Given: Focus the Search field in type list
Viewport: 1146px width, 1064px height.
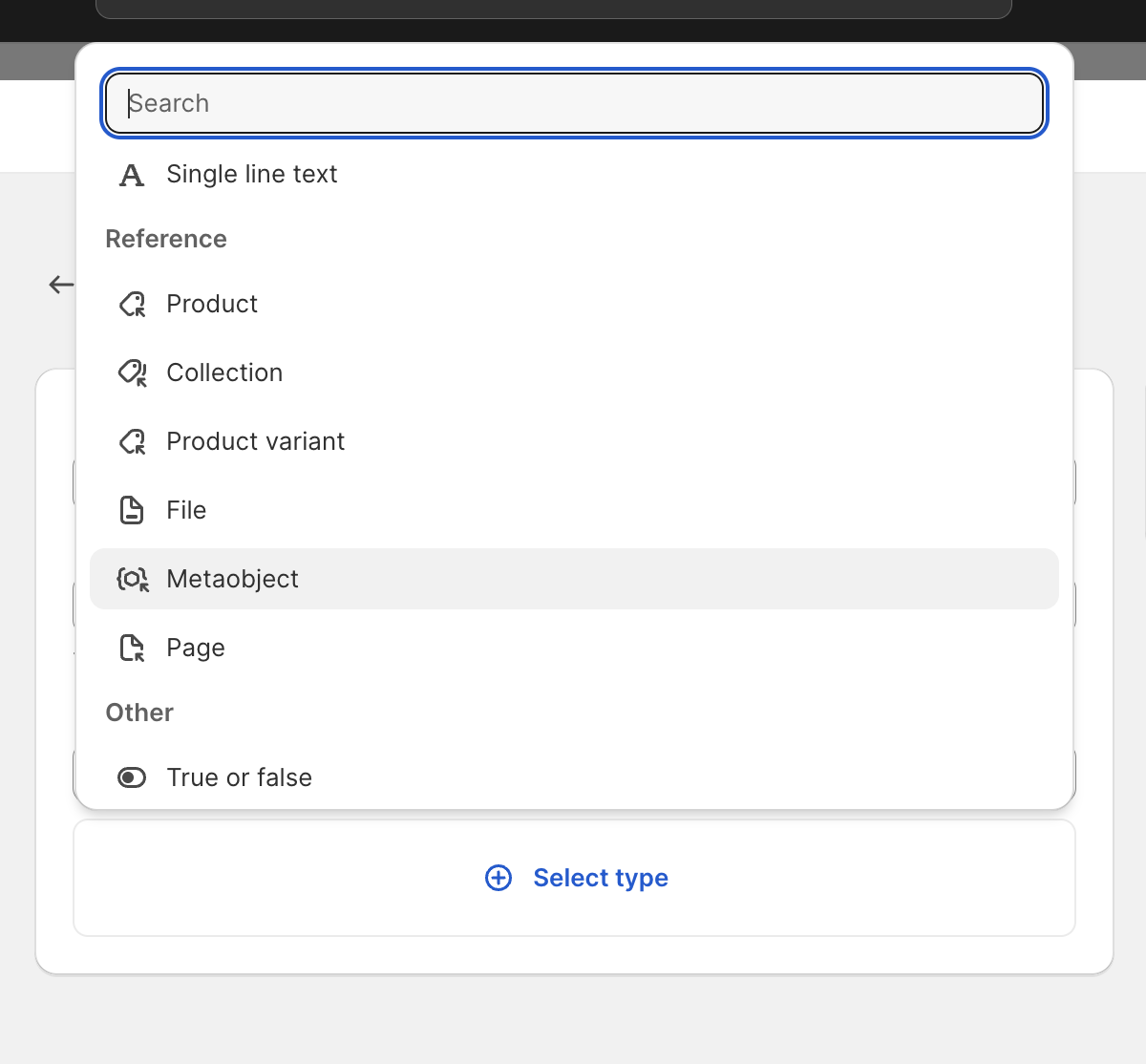Looking at the screenshot, I should click(575, 103).
